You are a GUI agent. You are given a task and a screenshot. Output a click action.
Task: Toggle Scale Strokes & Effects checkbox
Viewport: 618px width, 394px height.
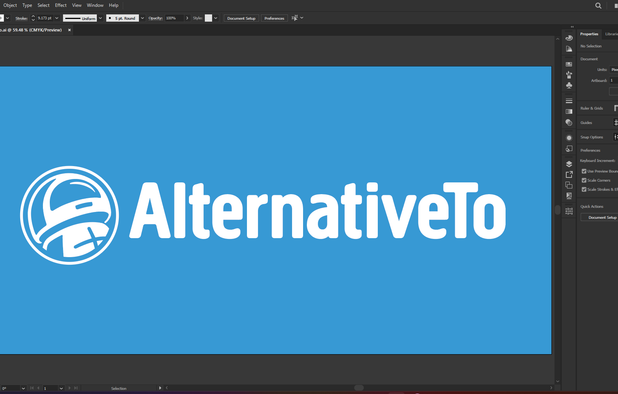pos(584,190)
